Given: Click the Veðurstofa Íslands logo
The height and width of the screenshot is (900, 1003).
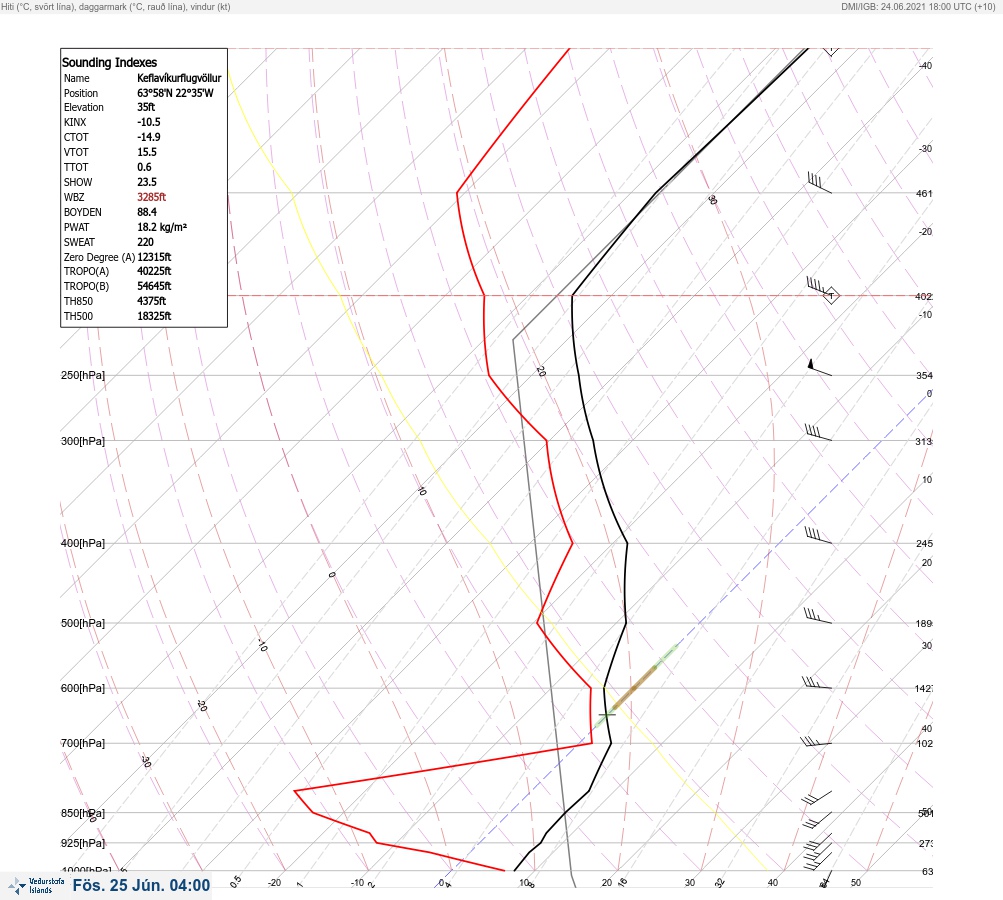Looking at the screenshot, I should (x=36, y=886).
